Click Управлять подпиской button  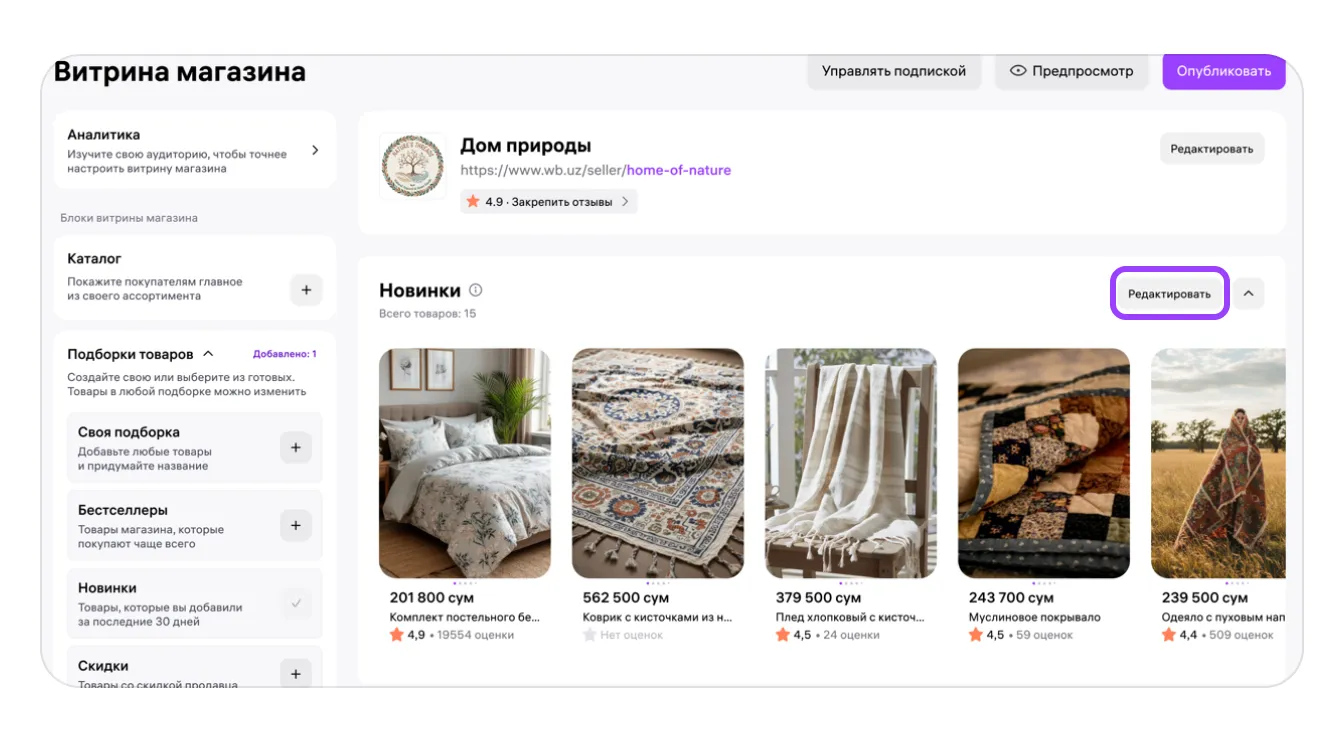click(893, 71)
